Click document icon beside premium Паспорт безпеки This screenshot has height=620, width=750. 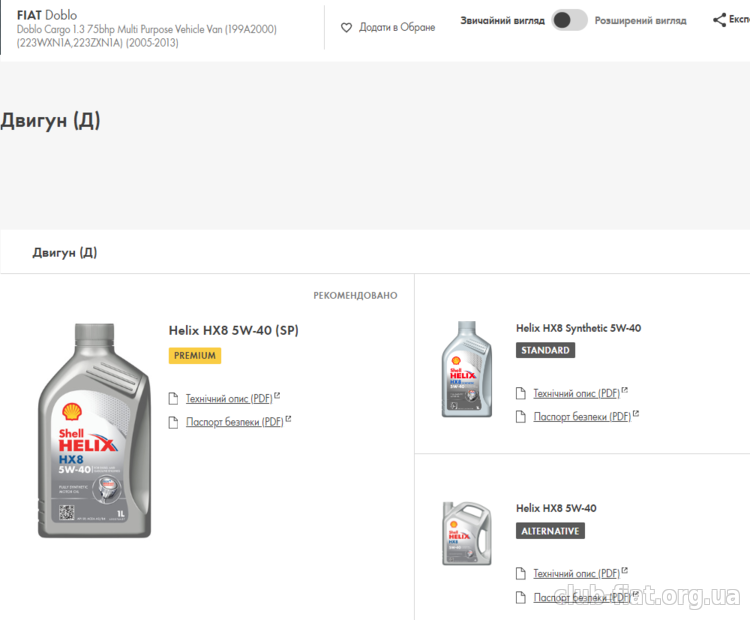click(x=174, y=422)
